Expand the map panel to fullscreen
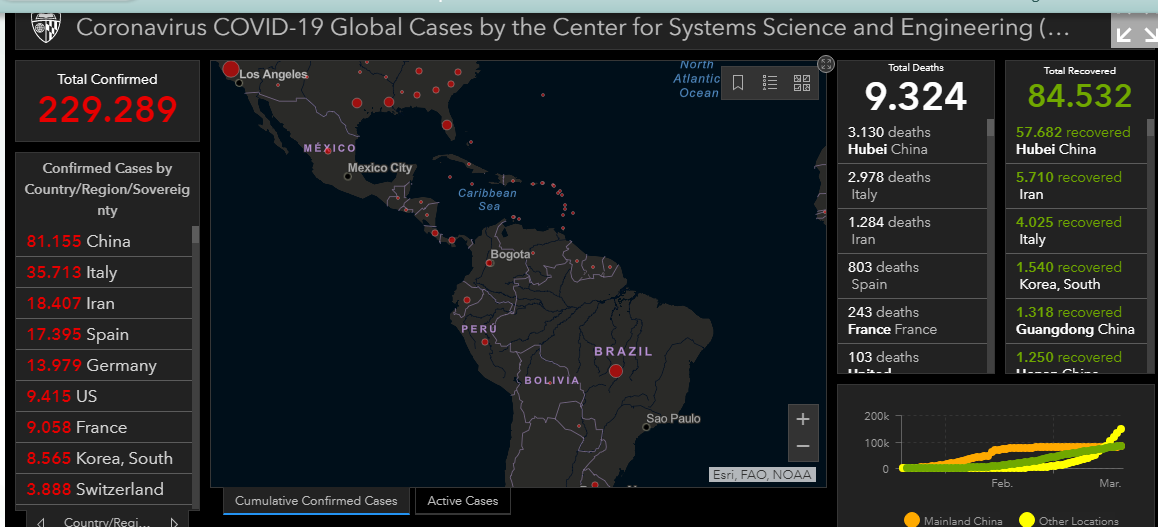Viewport: 1158px width, 527px height. tap(826, 64)
